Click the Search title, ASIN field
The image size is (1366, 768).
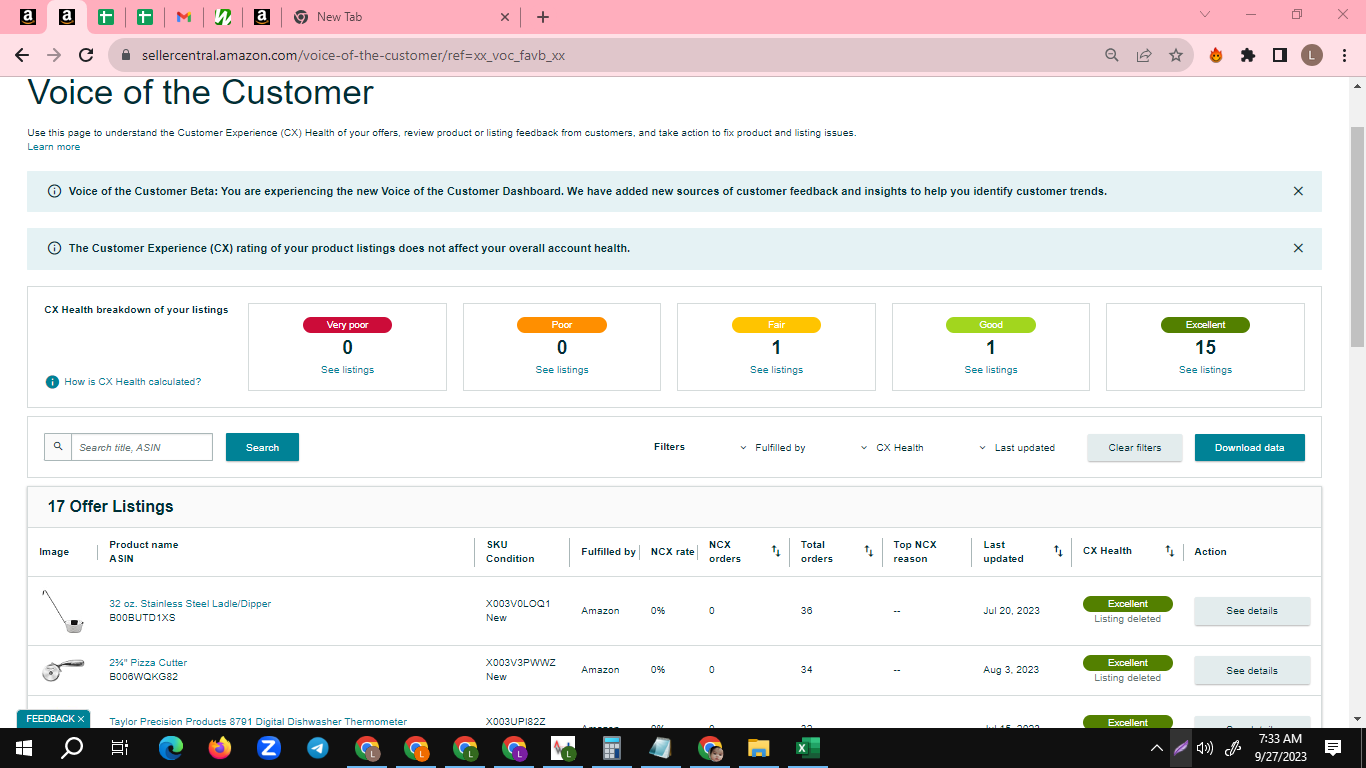(142, 447)
